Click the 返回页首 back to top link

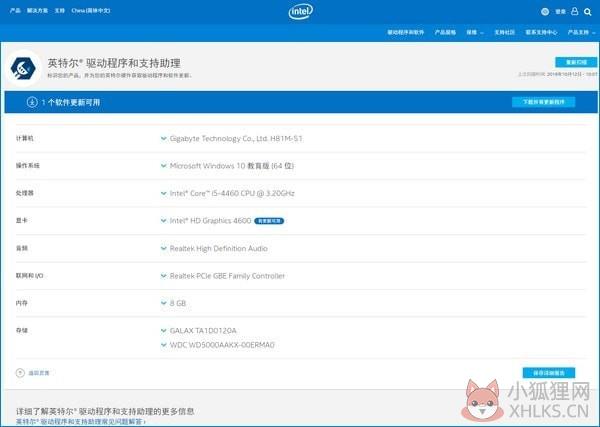pyautogui.click(x=39, y=373)
